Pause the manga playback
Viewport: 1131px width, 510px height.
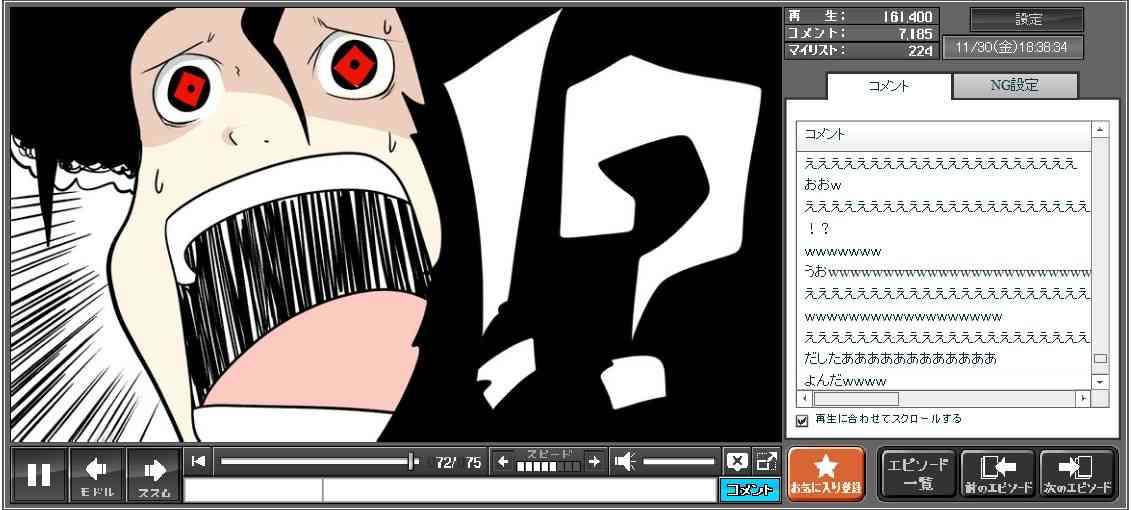39,474
